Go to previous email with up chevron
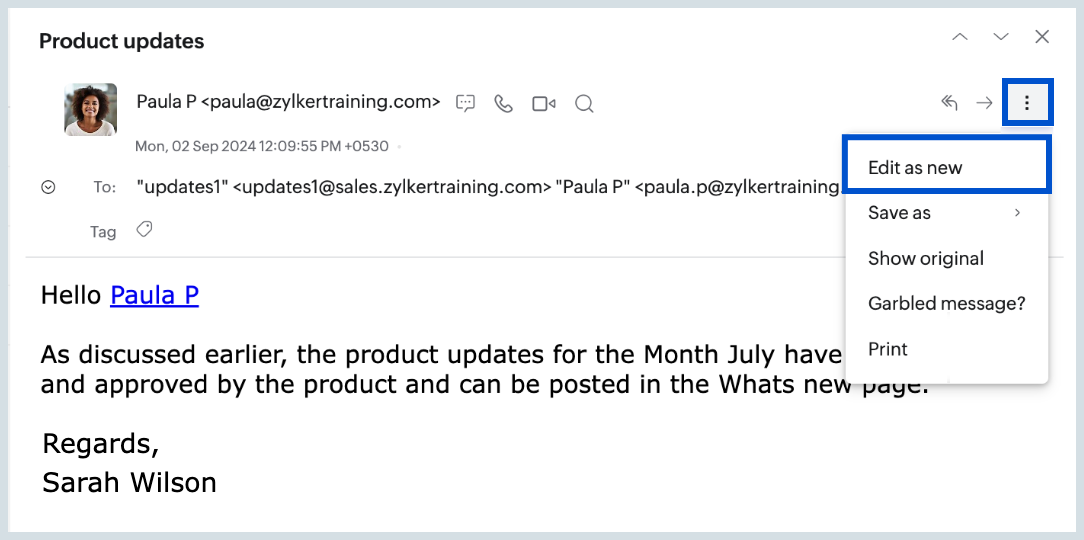Screen dimensions: 1084x540 (x=960, y=37)
